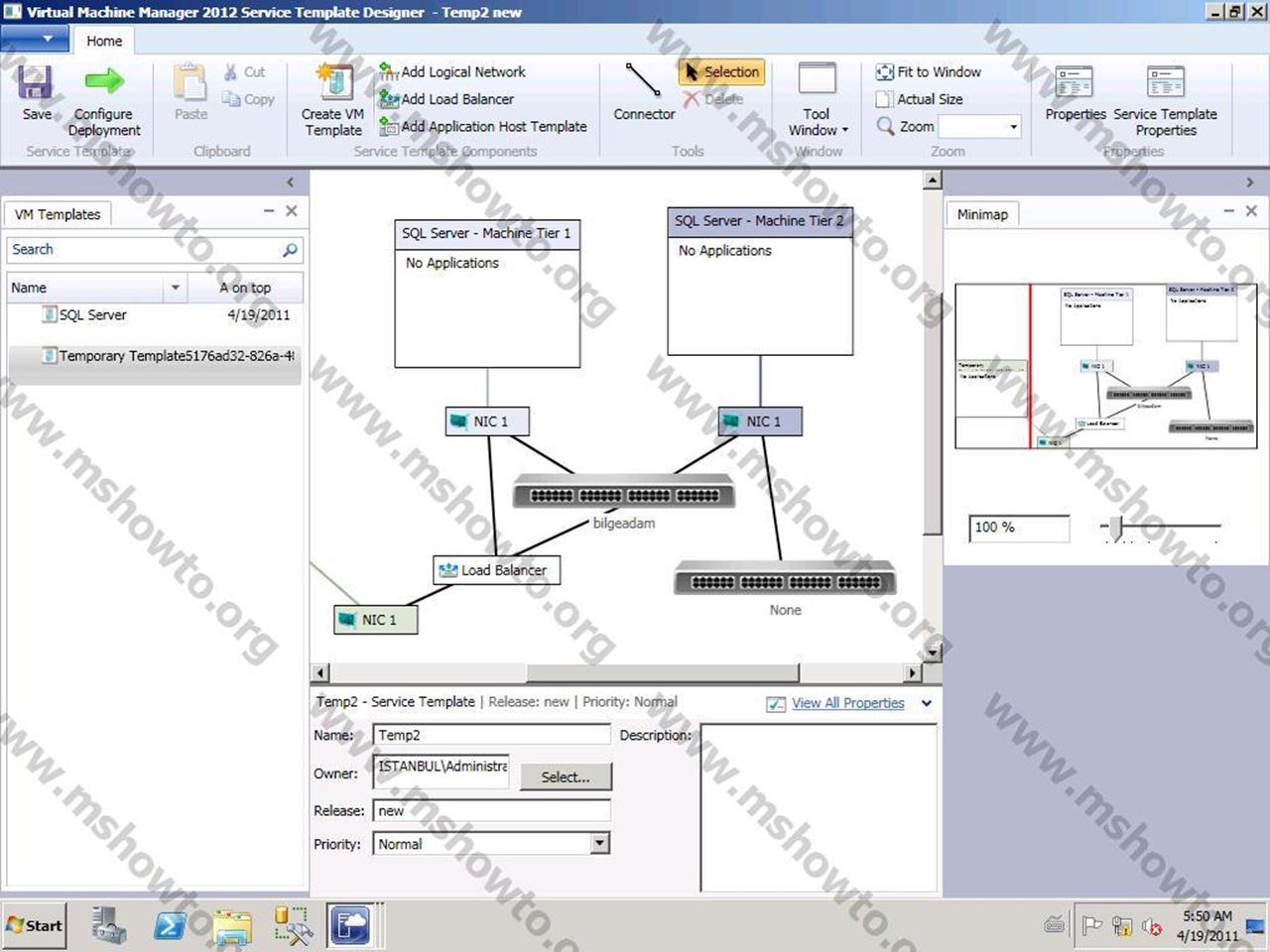Click the Zoom magnifier icon
The height and width of the screenshot is (952, 1270).
[x=885, y=126]
